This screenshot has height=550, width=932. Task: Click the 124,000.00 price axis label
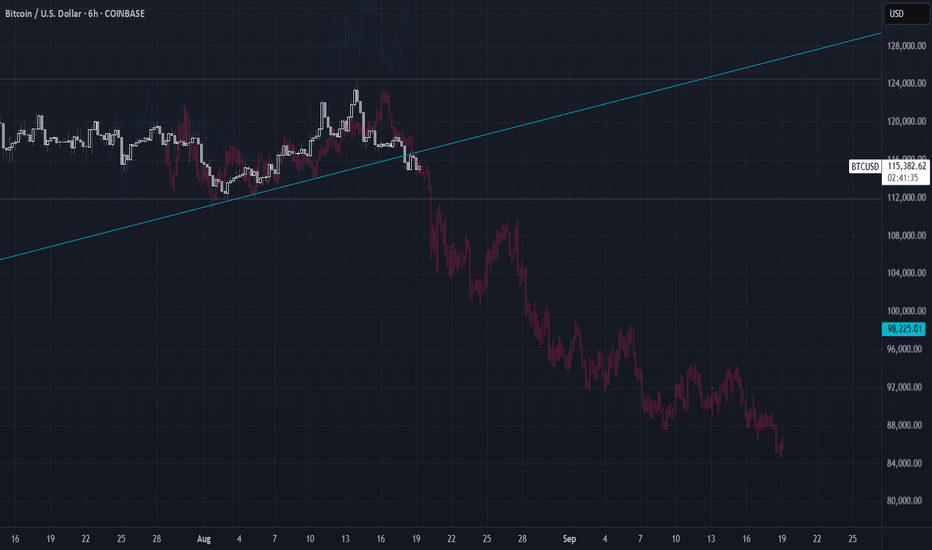pos(906,83)
